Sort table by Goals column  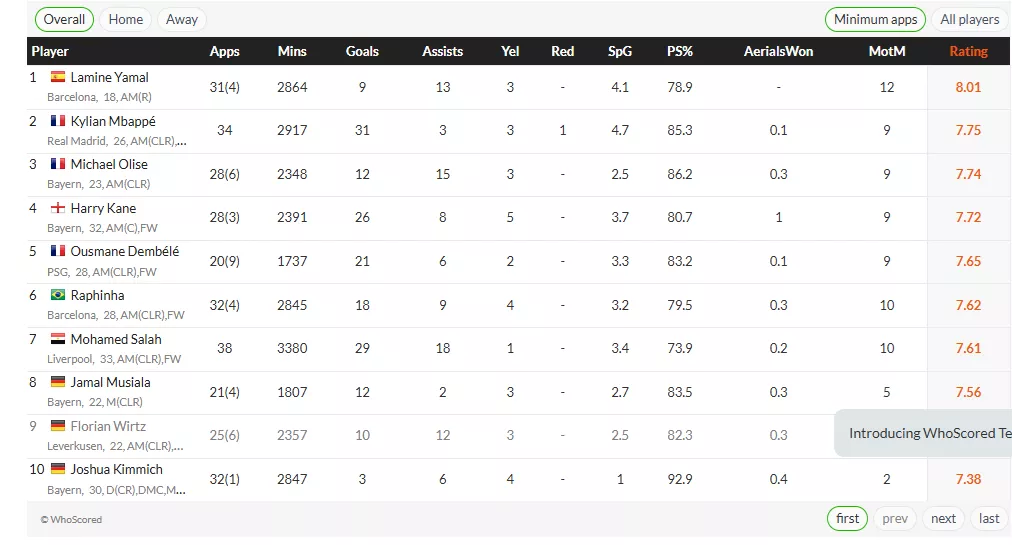point(362,51)
